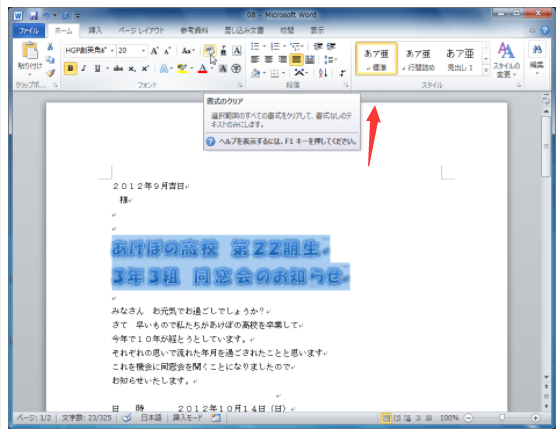
Task: Adjust the zoom slider handle
Action: coord(502,418)
